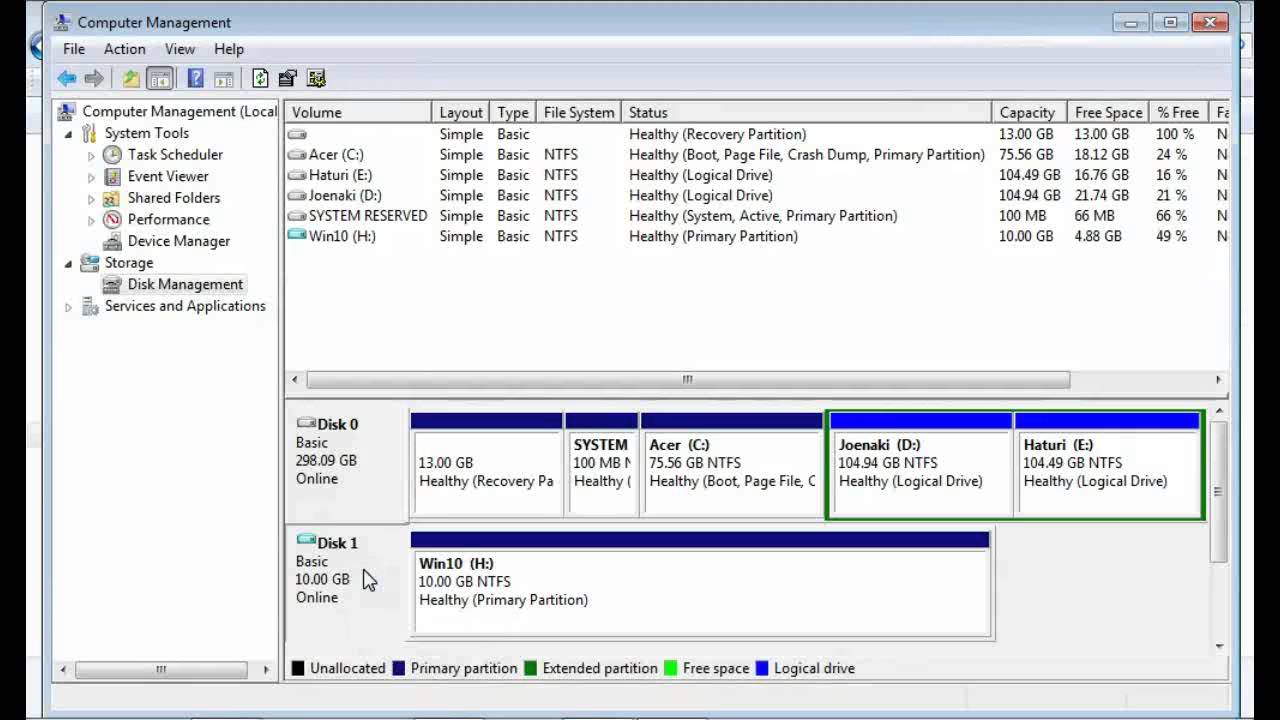
Task: Click the Disk 1 drive icon
Action: pyautogui.click(x=306, y=541)
